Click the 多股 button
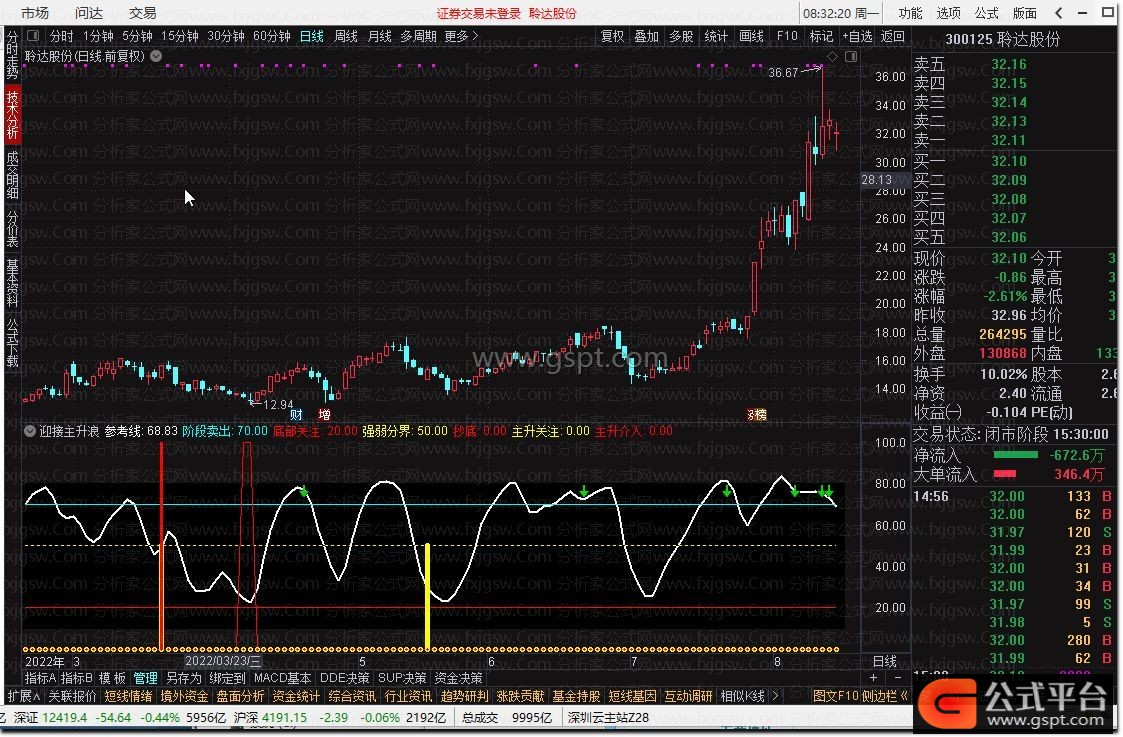 click(681, 36)
